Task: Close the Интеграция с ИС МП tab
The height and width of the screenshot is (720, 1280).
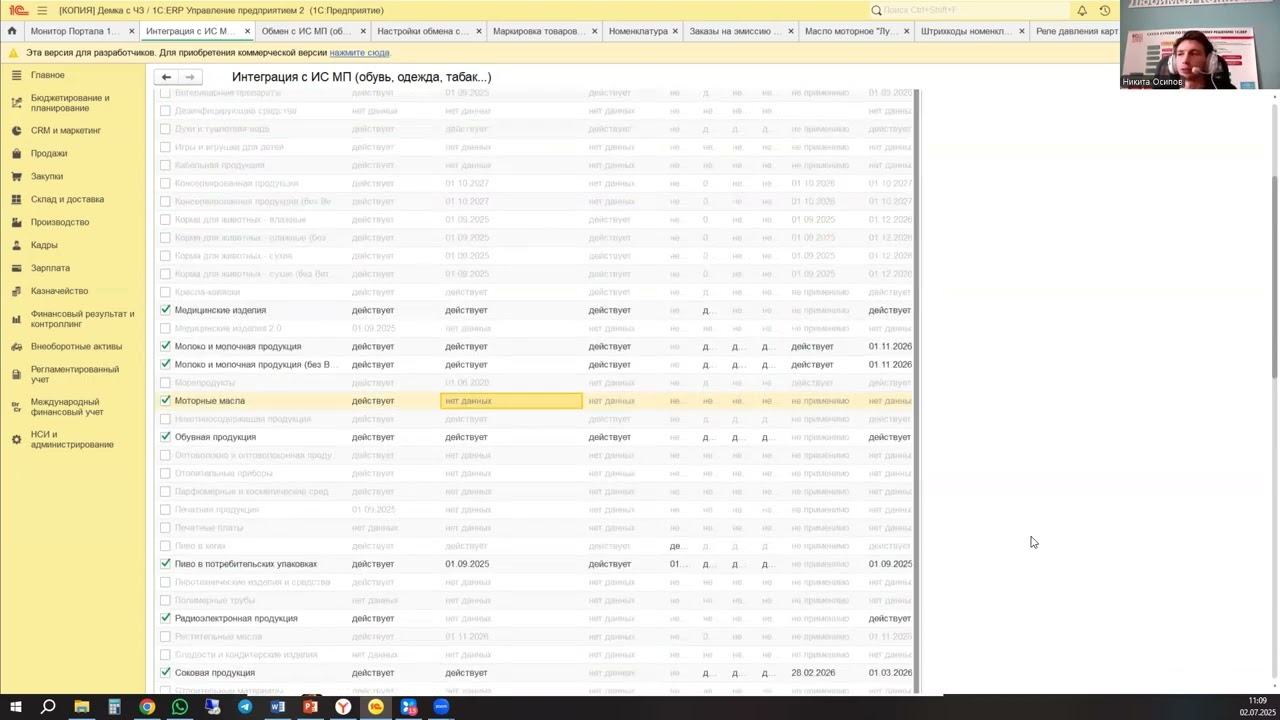Action: 247,31
